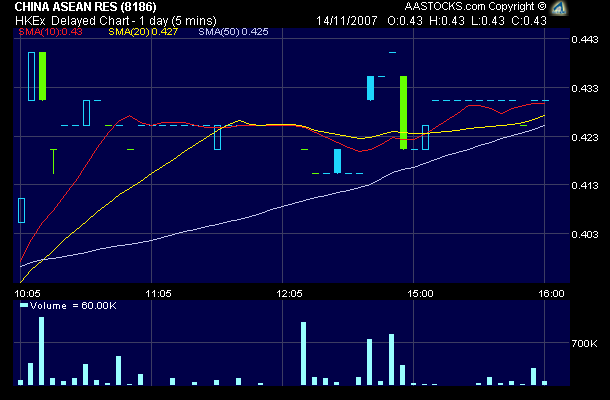Click the 11:05 time axis label
This screenshot has width=610, height=400.
pyautogui.click(x=158, y=293)
